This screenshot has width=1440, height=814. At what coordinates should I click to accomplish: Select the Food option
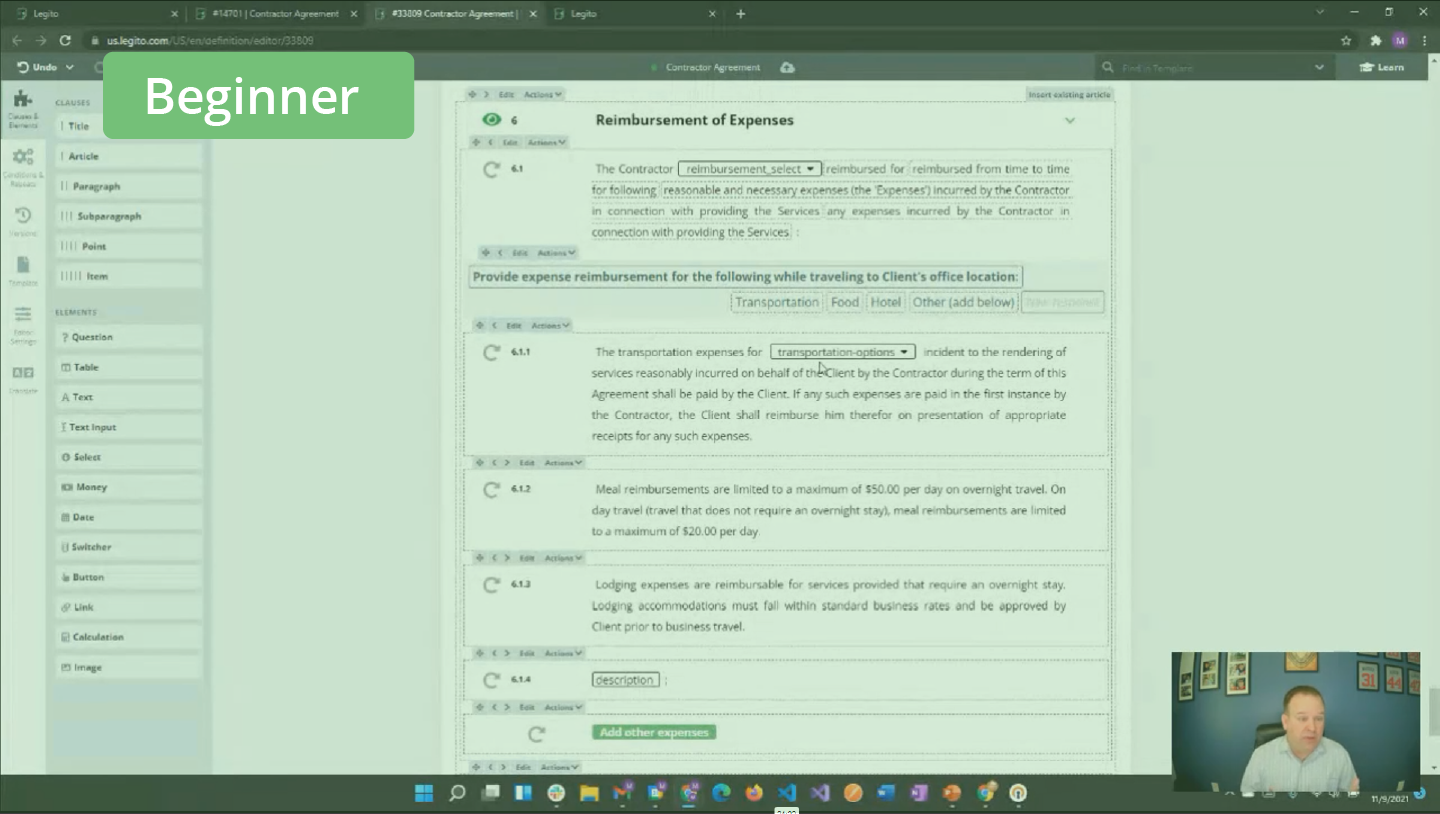point(845,302)
